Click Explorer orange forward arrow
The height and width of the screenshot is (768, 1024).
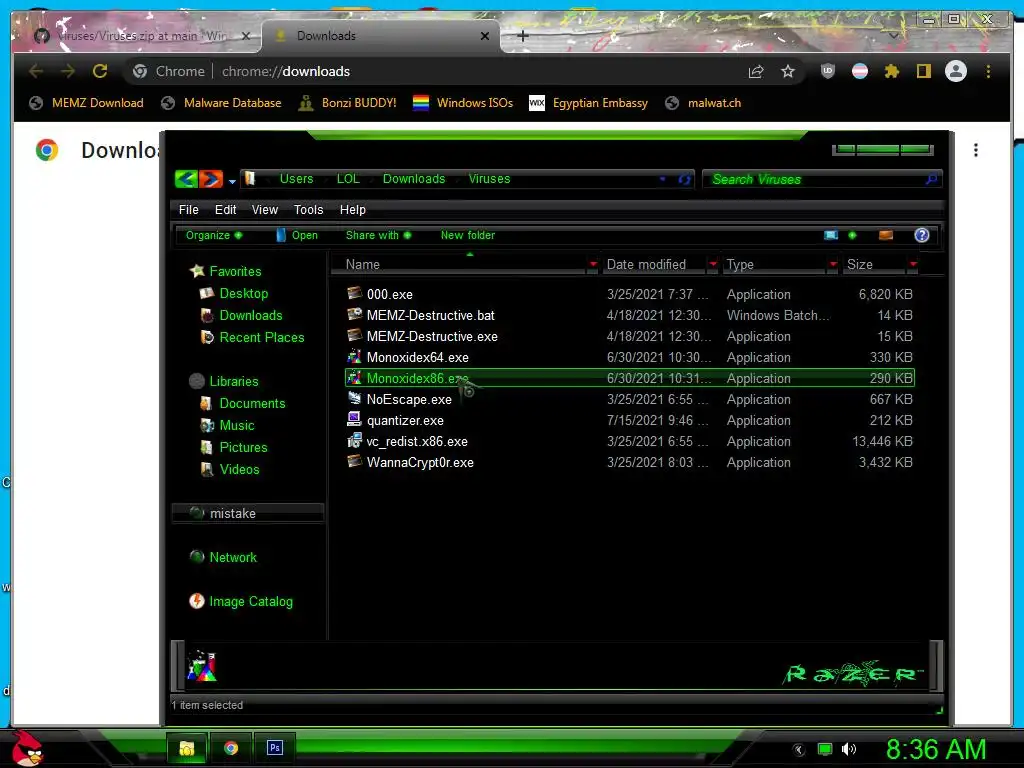pos(210,178)
